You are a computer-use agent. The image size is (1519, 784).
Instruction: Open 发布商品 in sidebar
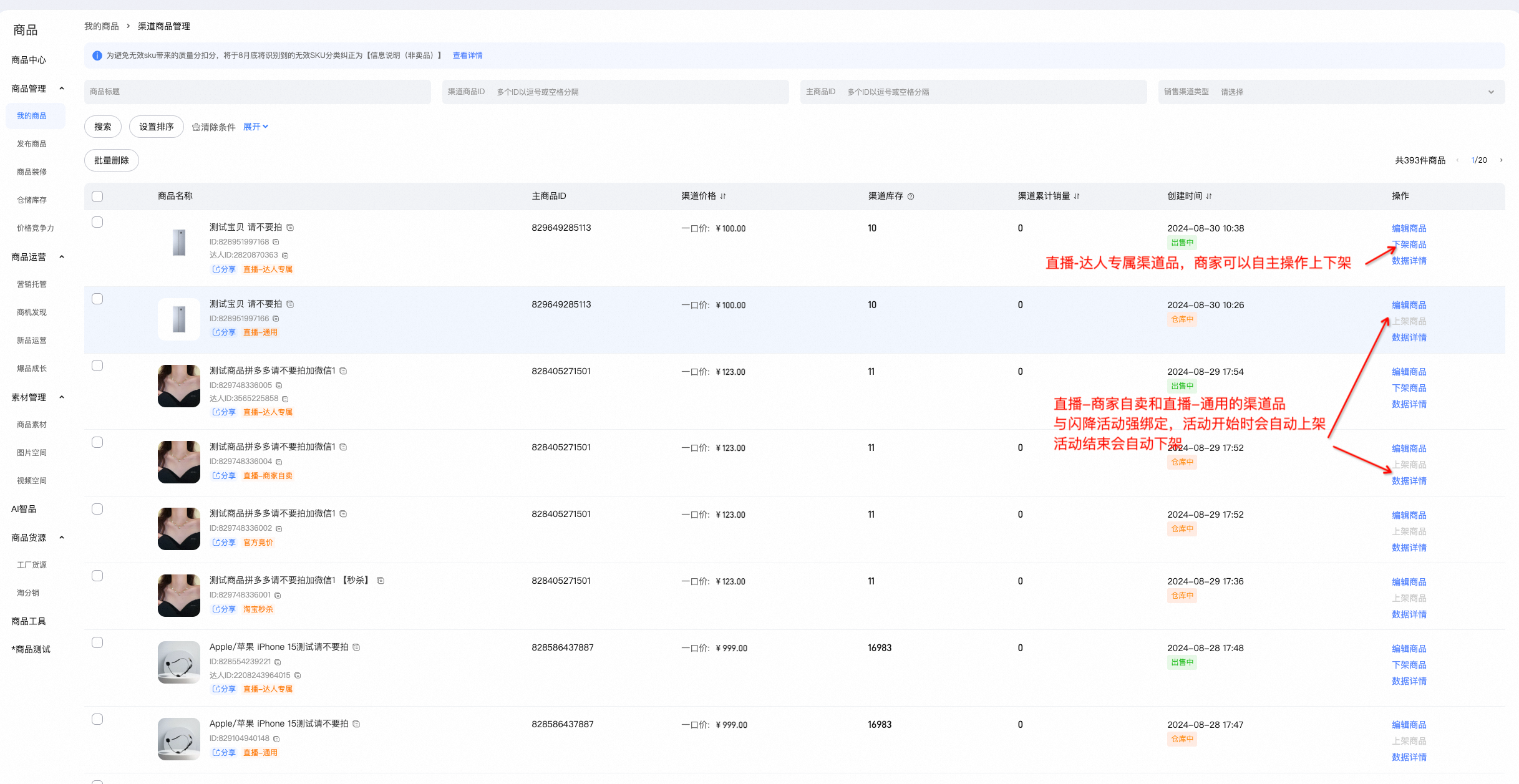(x=32, y=144)
